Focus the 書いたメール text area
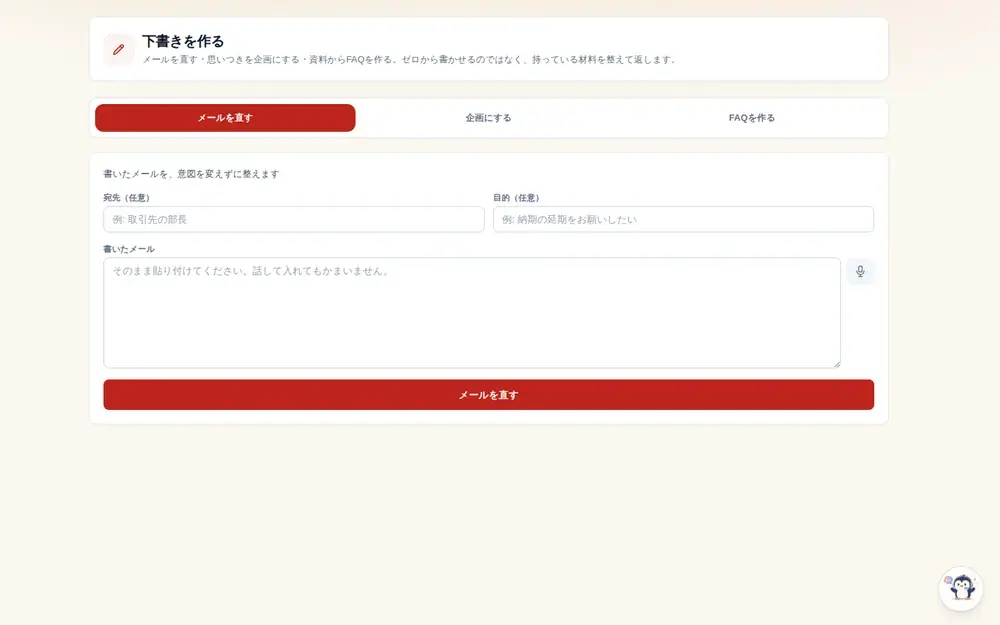Screen dimensions: 1000x625 (472, 312)
